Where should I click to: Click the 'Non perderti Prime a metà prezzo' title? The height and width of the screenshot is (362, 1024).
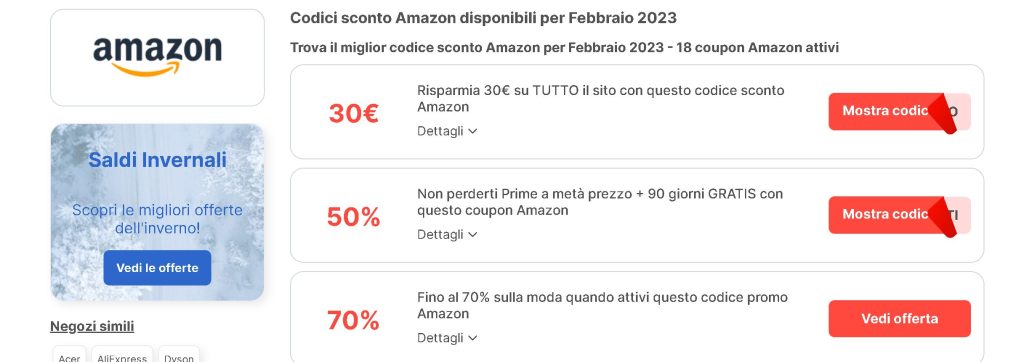point(600,202)
